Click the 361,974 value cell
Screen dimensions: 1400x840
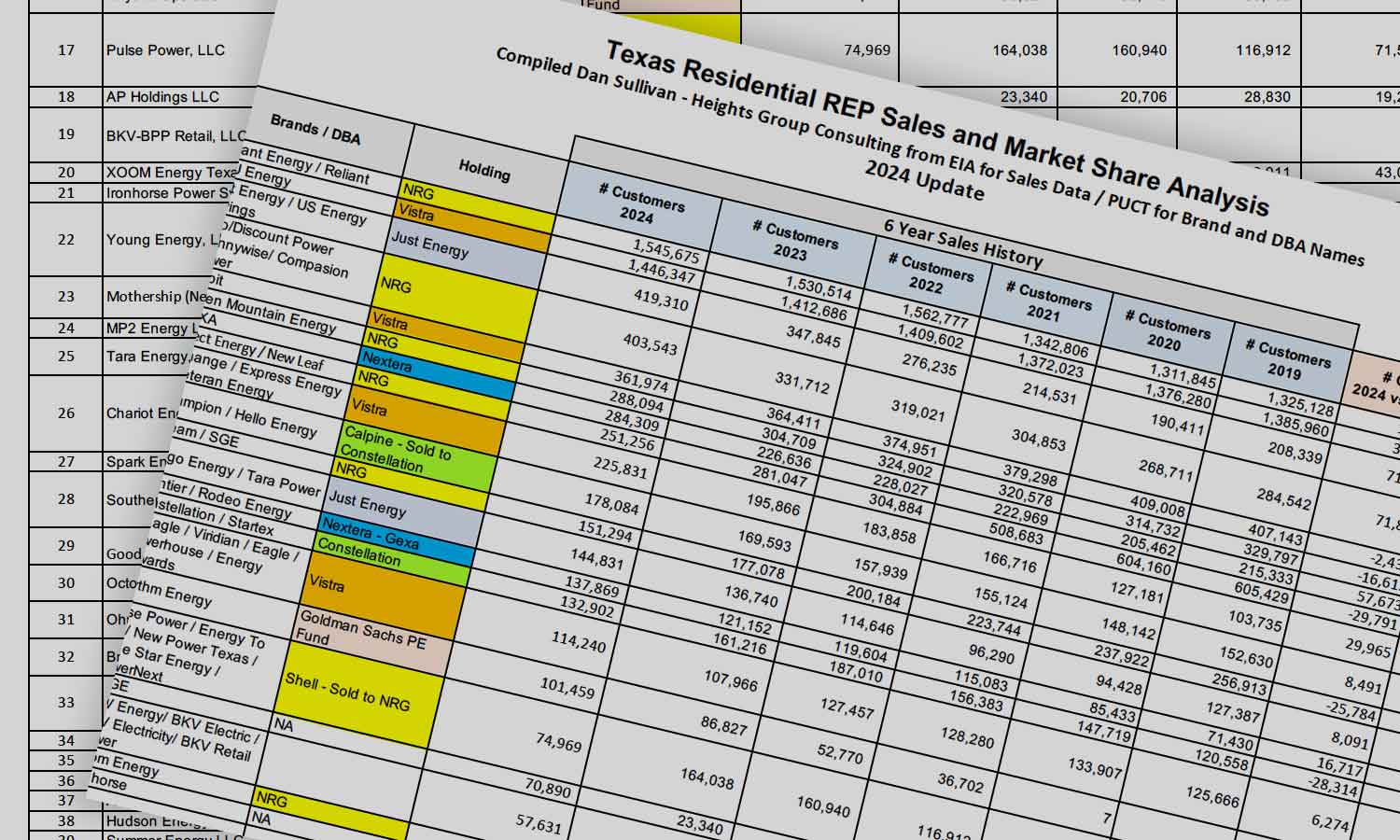640,383
